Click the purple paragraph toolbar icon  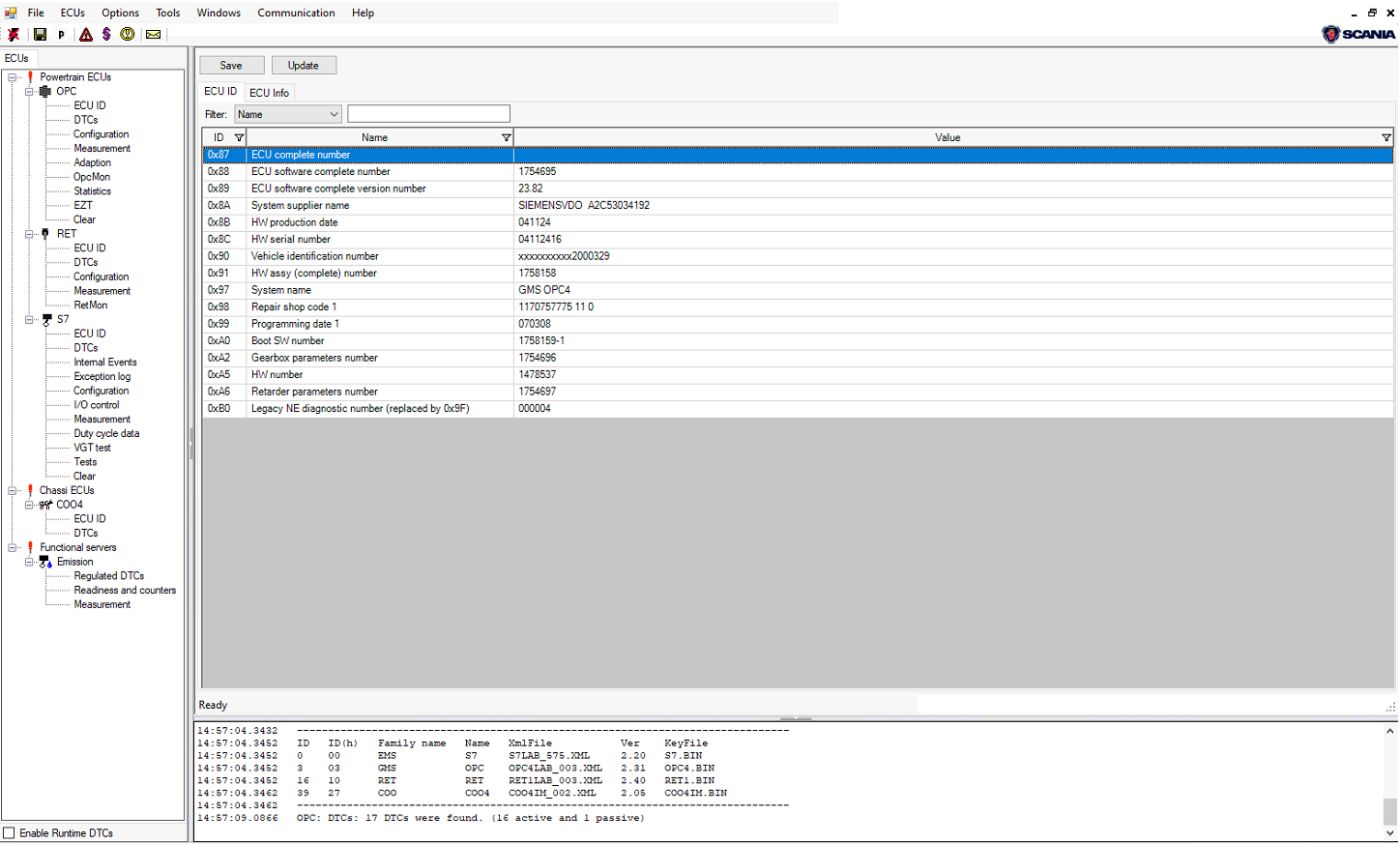pyautogui.click(x=106, y=34)
